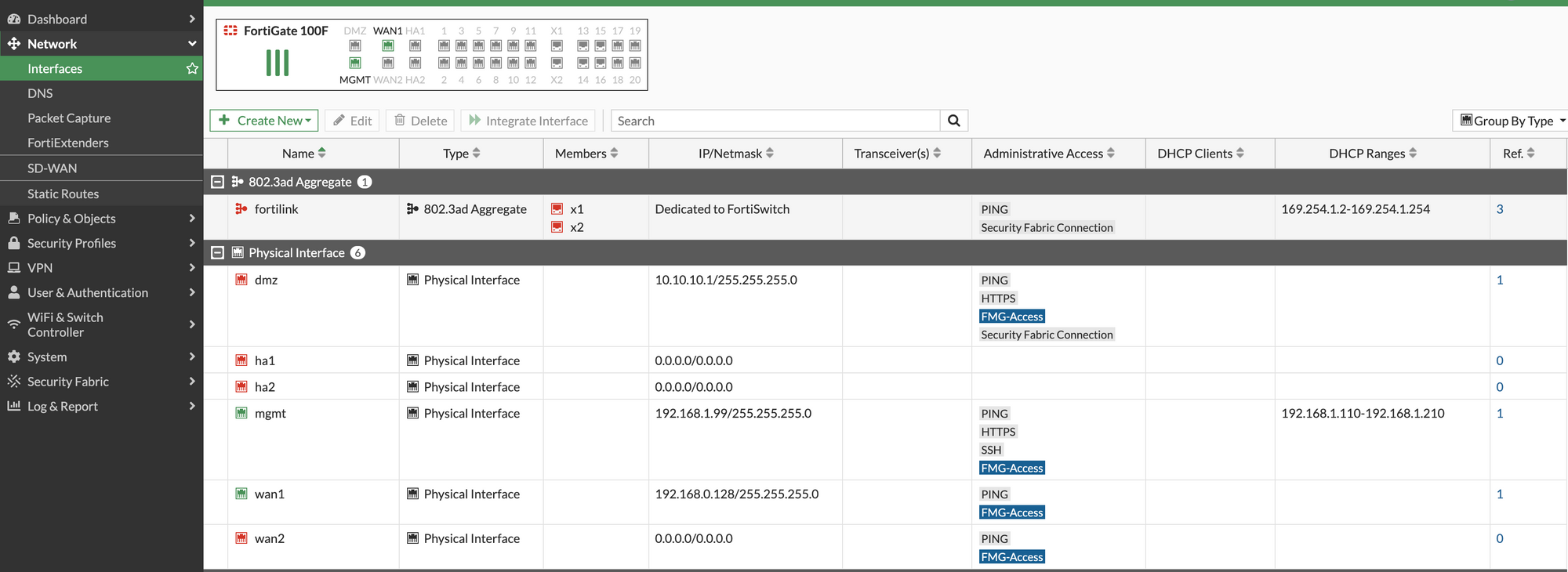Click into the Search input field
This screenshot has height=572, width=1568.
click(775, 121)
